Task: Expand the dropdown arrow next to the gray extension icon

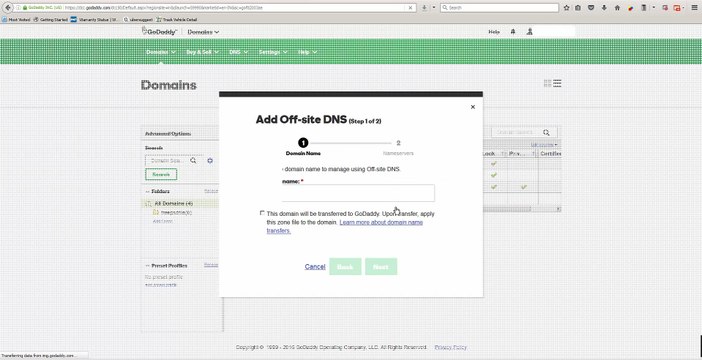Action: [653, 8]
